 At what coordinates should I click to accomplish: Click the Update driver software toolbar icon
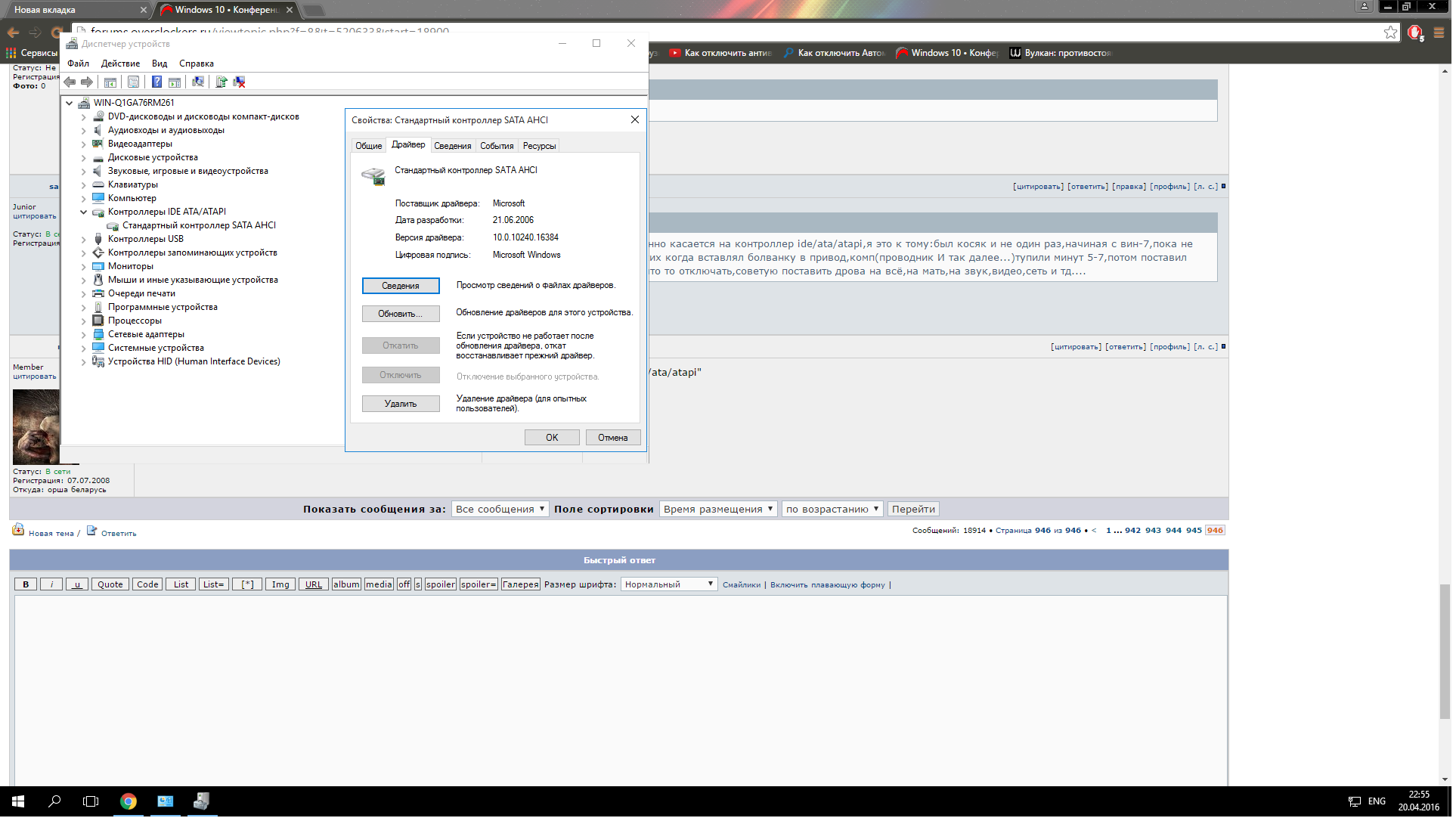coord(221,82)
